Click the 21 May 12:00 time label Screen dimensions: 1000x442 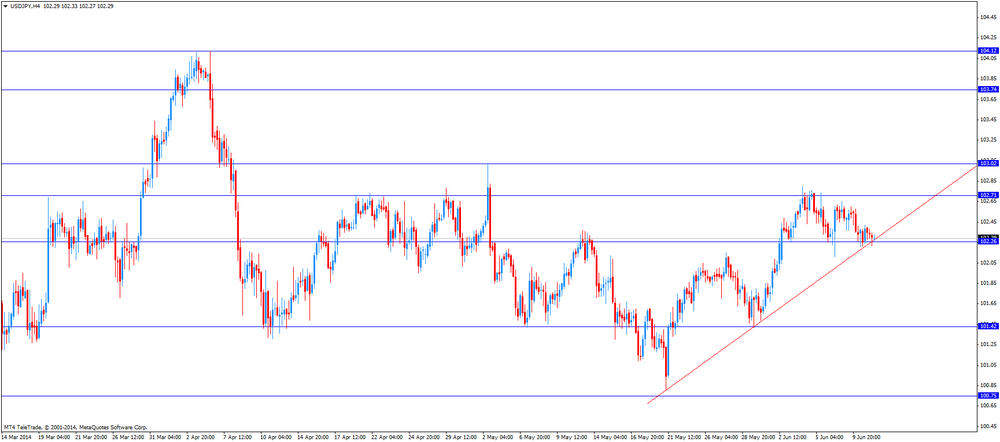pyautogui.click(x=684, y=438)
